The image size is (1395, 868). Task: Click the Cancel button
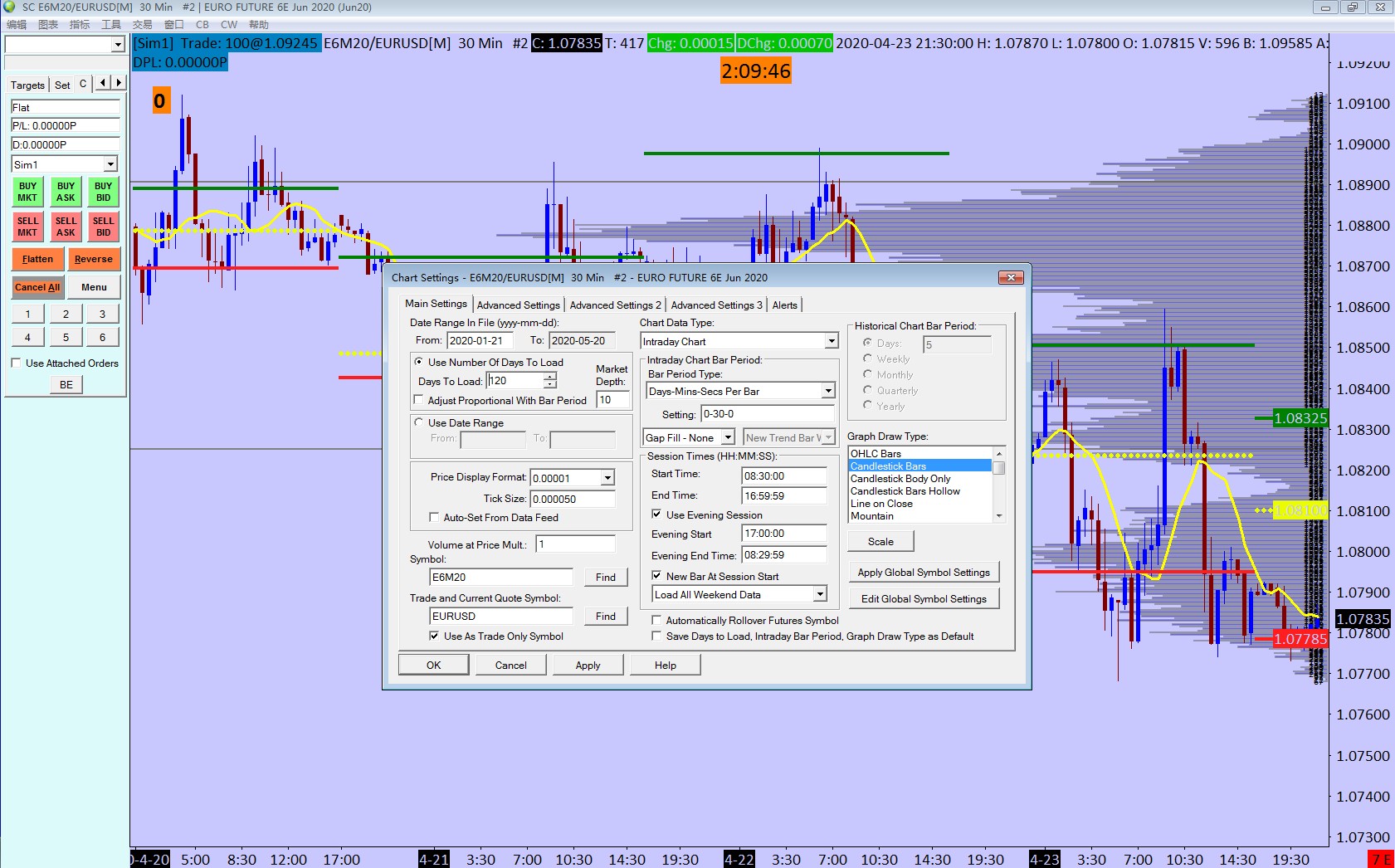(x=510, y=665)
